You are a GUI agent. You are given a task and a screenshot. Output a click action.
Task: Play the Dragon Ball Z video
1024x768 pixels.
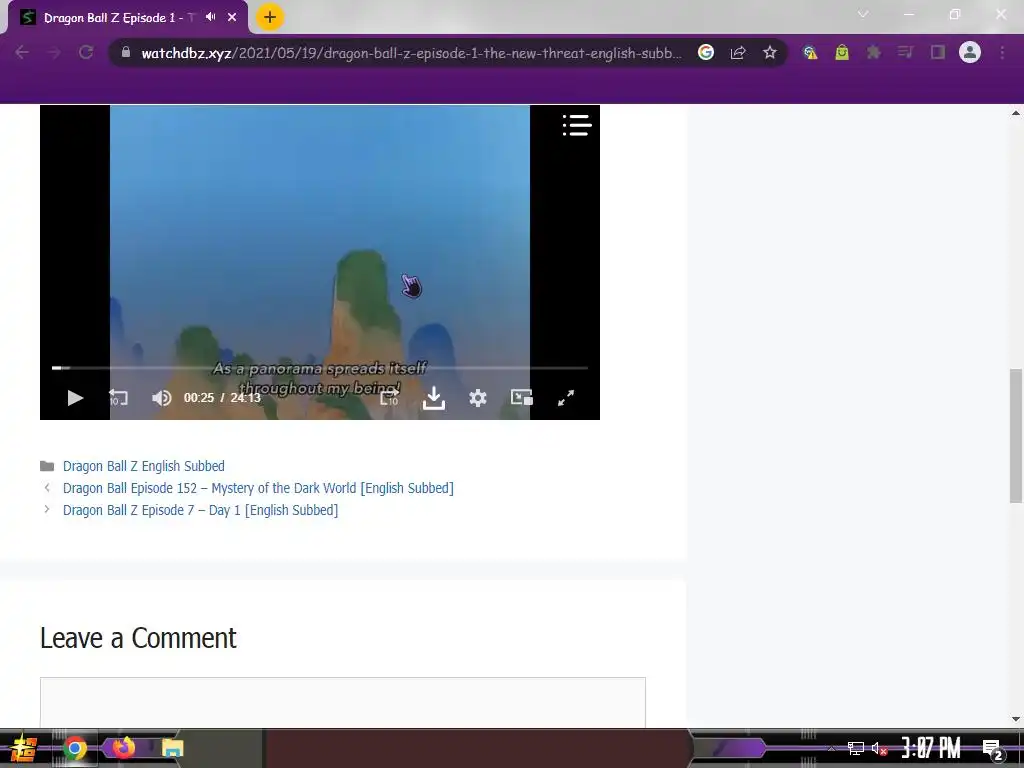(75, 398)
